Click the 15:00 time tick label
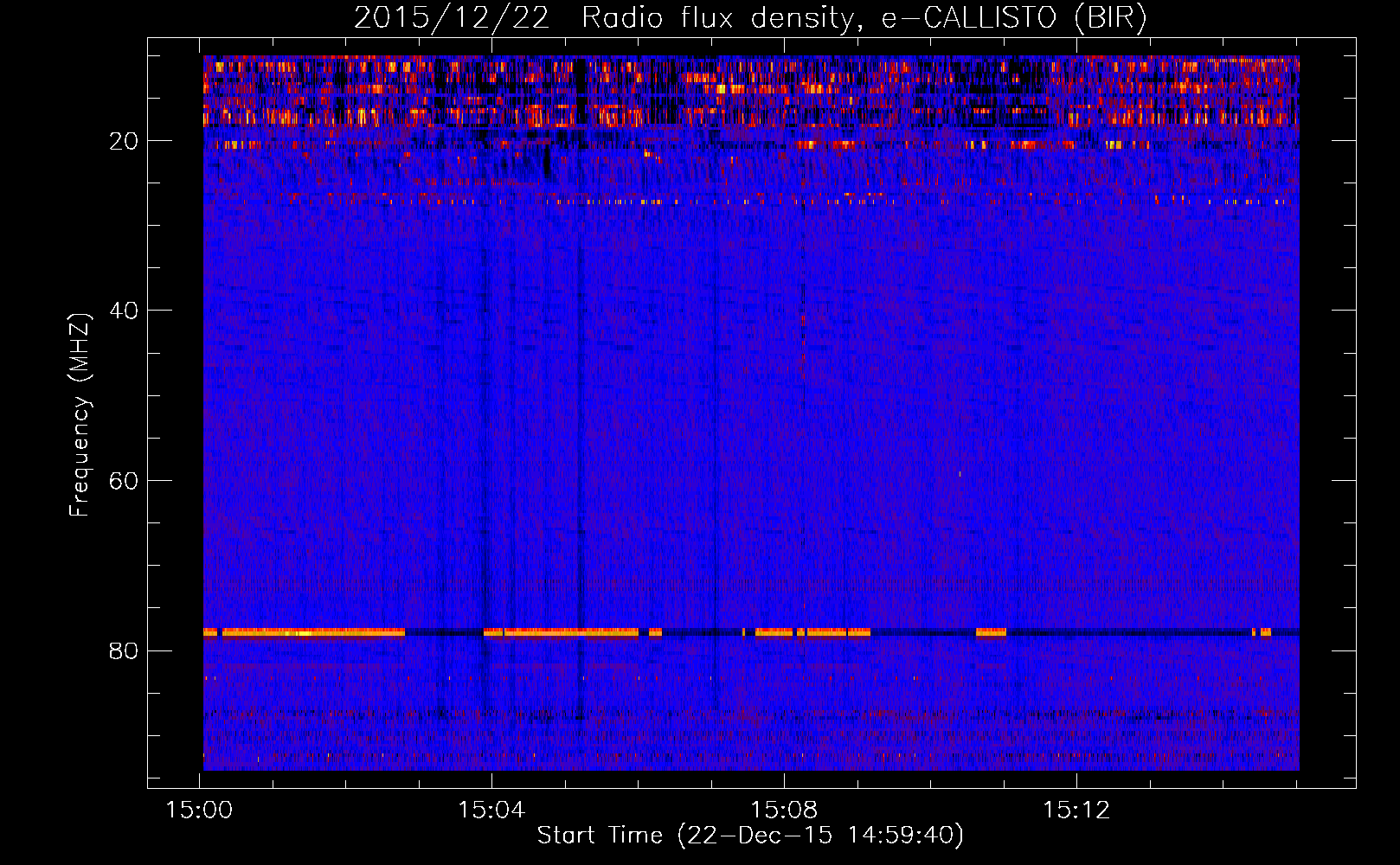 pos(200,811)
